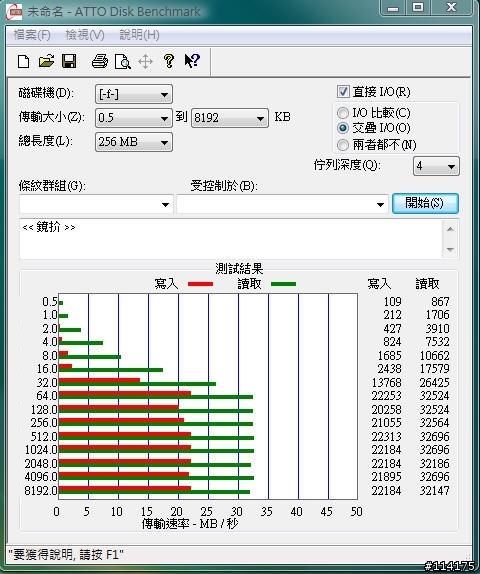Click the write value 13768
480x574 pixels.
click(x=386, y=383)
